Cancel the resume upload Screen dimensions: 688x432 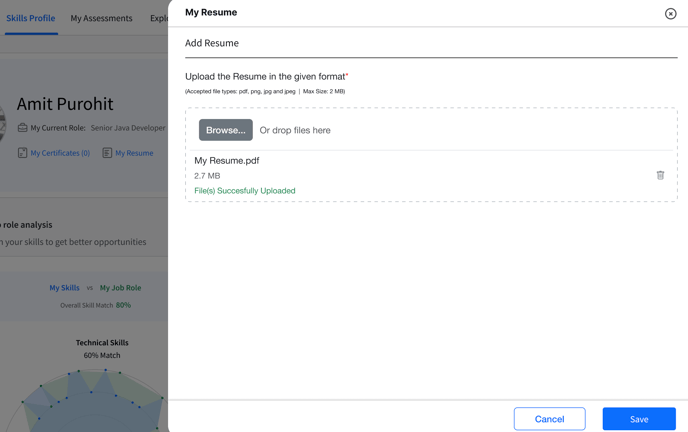tap(549, 419)
